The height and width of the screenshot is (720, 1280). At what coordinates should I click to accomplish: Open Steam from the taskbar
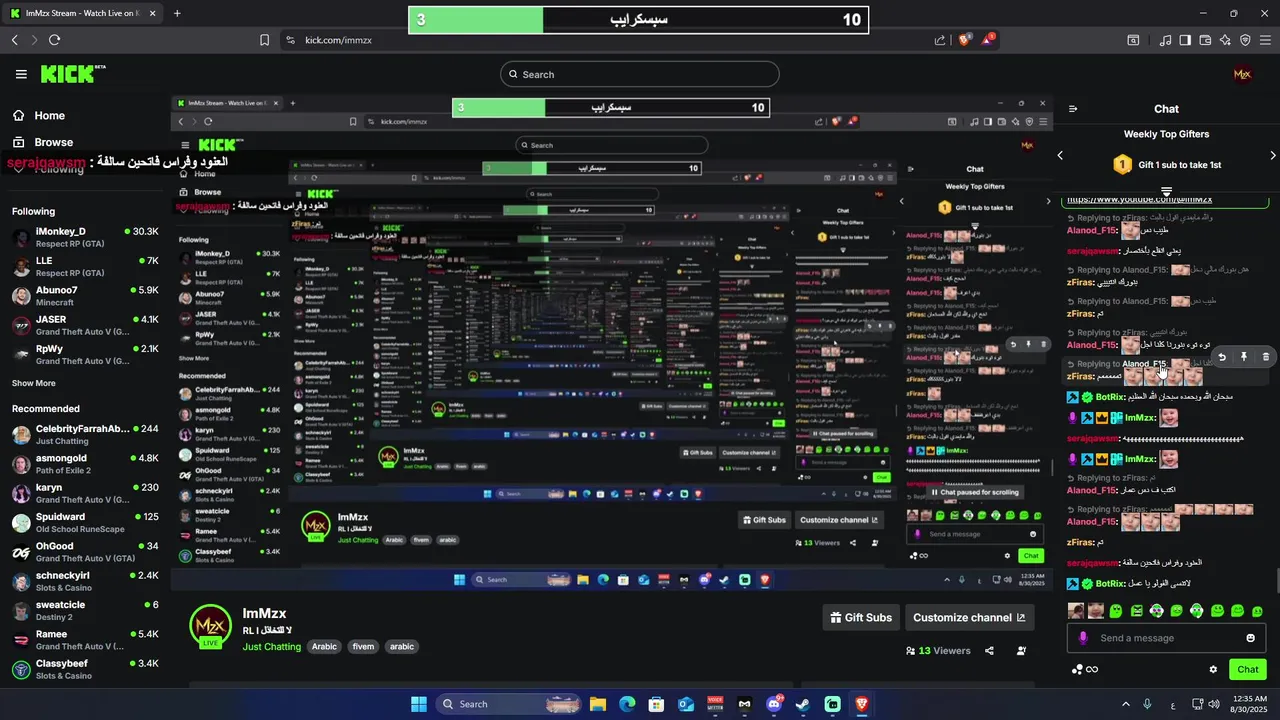point(803,704)
